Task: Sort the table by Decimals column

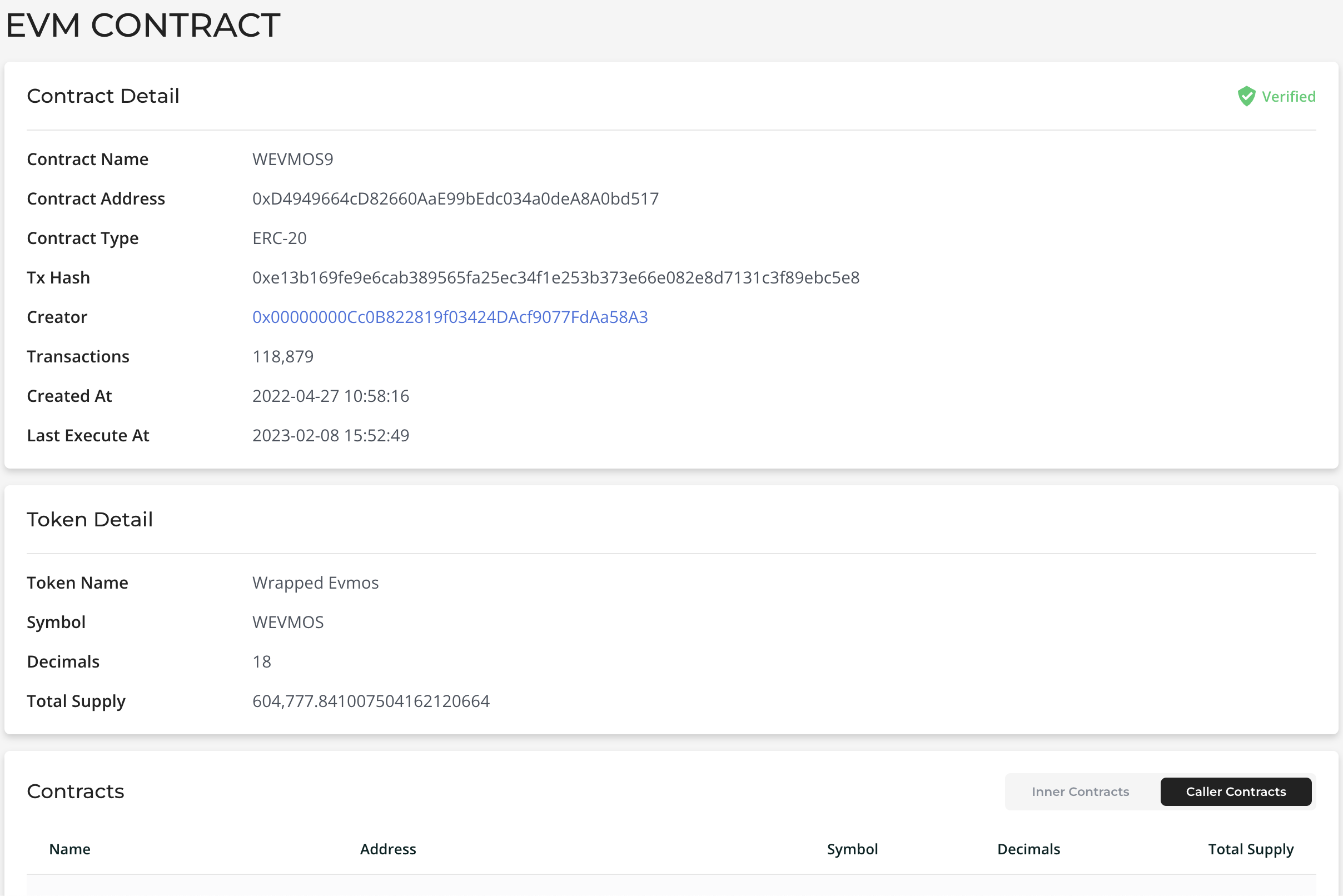Action: pyautogui.click(x=1028, y=849)
